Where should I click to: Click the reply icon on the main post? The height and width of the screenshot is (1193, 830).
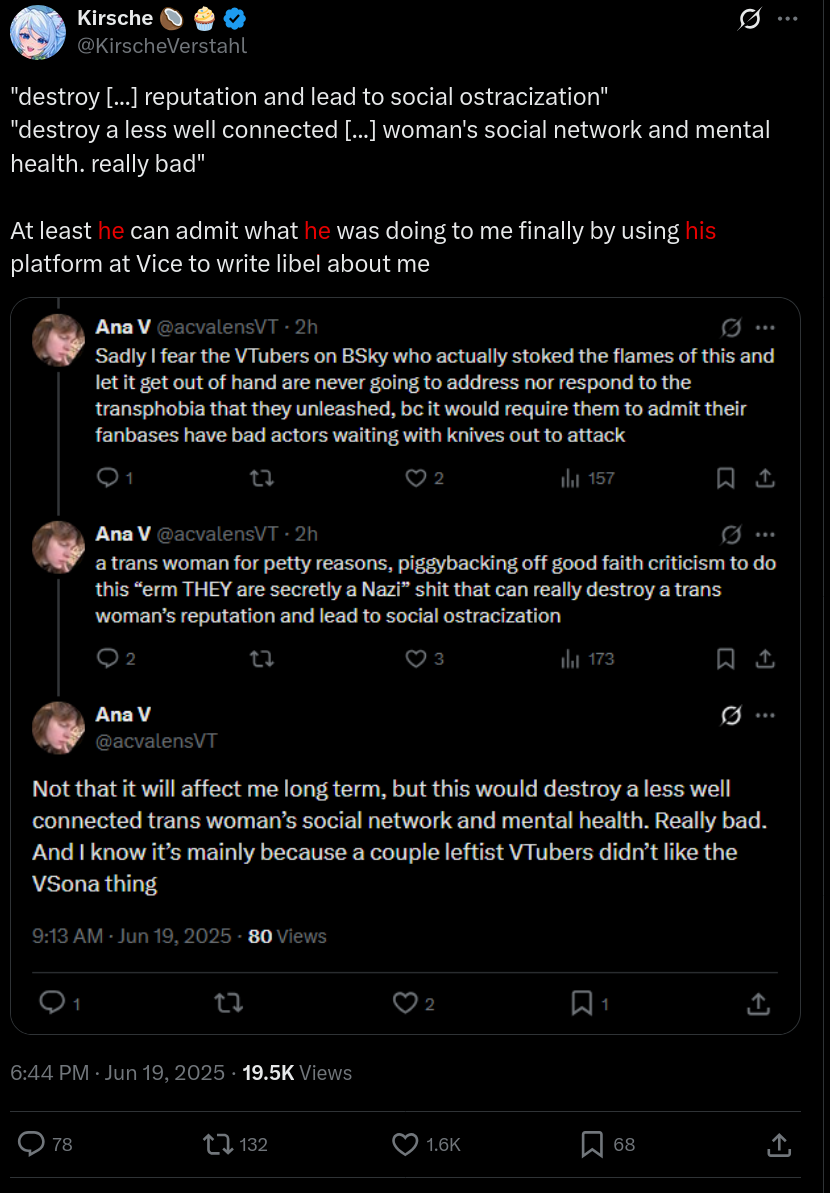[x=33, y=1143]
